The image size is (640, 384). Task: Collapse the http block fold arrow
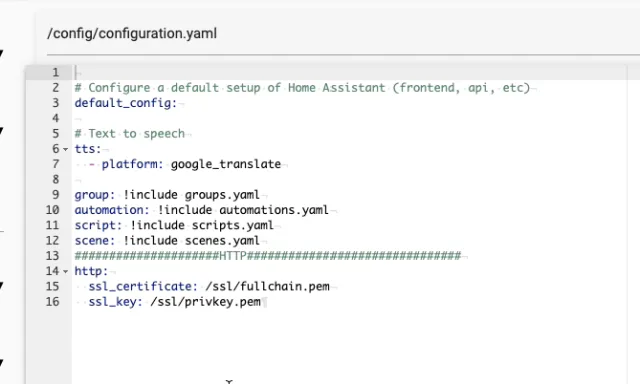66,271
